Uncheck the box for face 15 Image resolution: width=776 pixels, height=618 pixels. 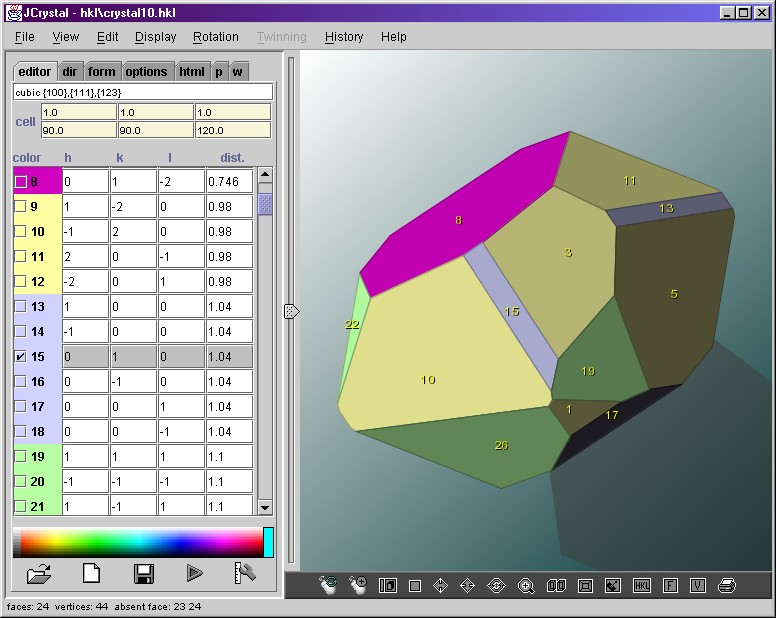click(21, 356)
